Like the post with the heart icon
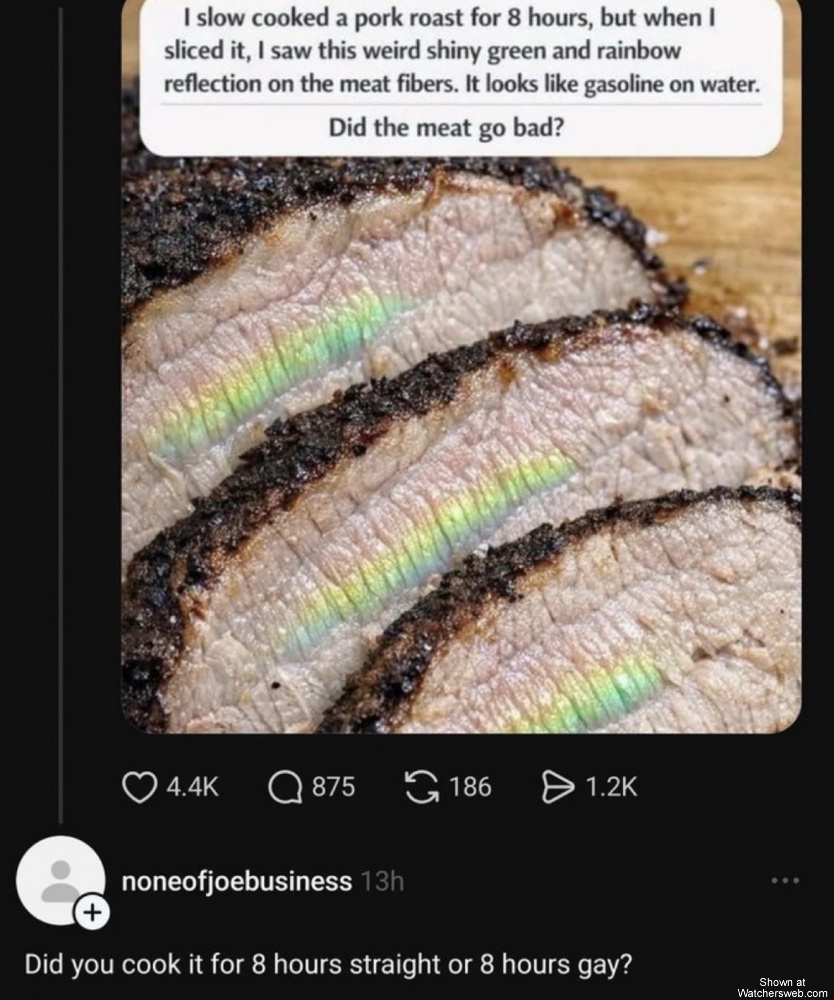Image resolution: width=834 pixels, height=1000 pixels. [138, 787]
